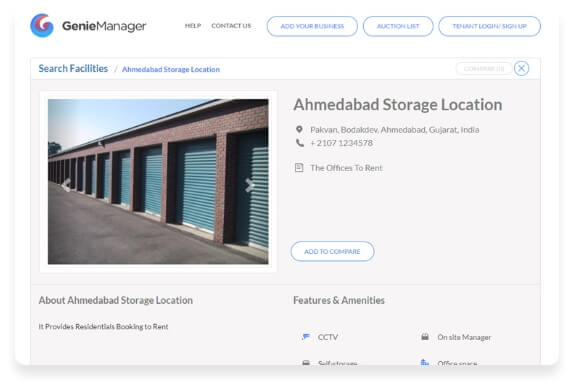Click the GenieManager wordmark text
Screen dimensions: 574x390
[104, 26]
